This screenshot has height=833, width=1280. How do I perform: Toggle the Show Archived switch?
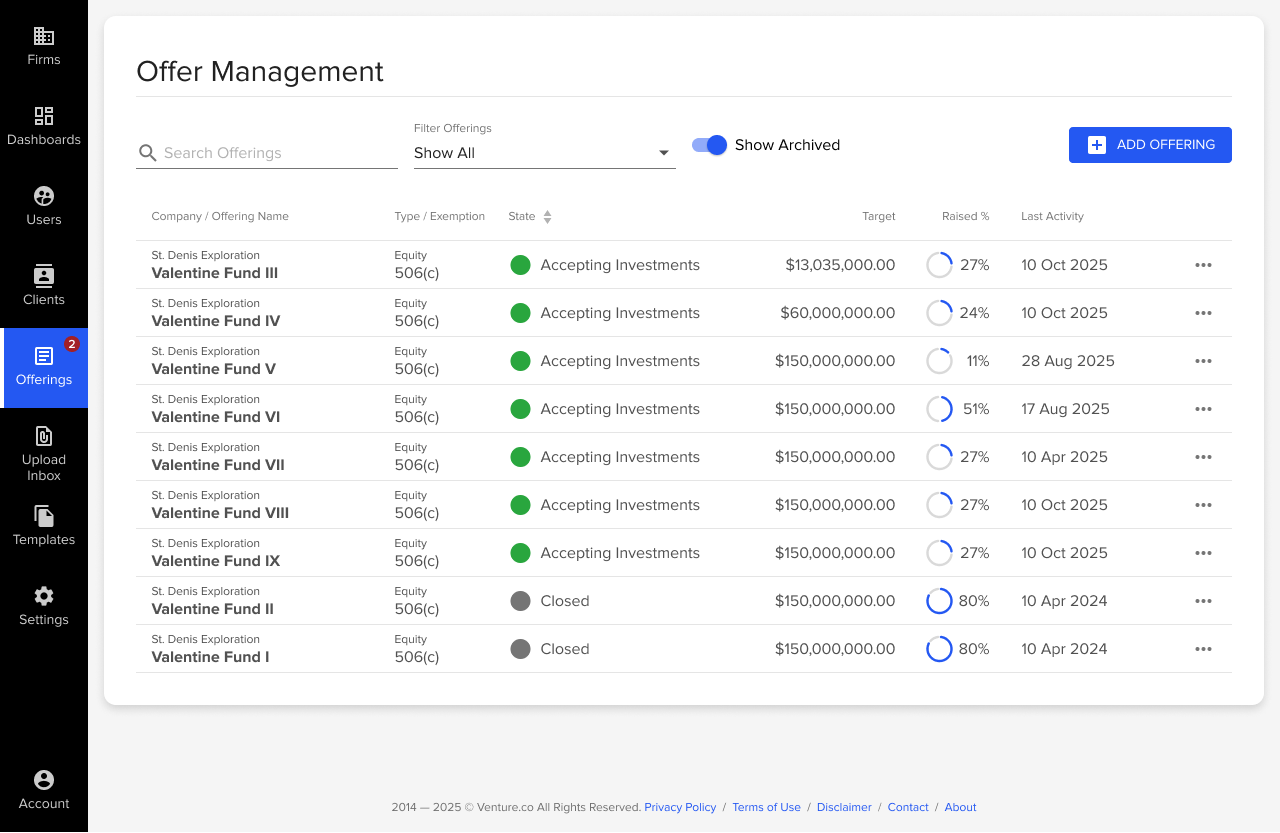point(709,145)
